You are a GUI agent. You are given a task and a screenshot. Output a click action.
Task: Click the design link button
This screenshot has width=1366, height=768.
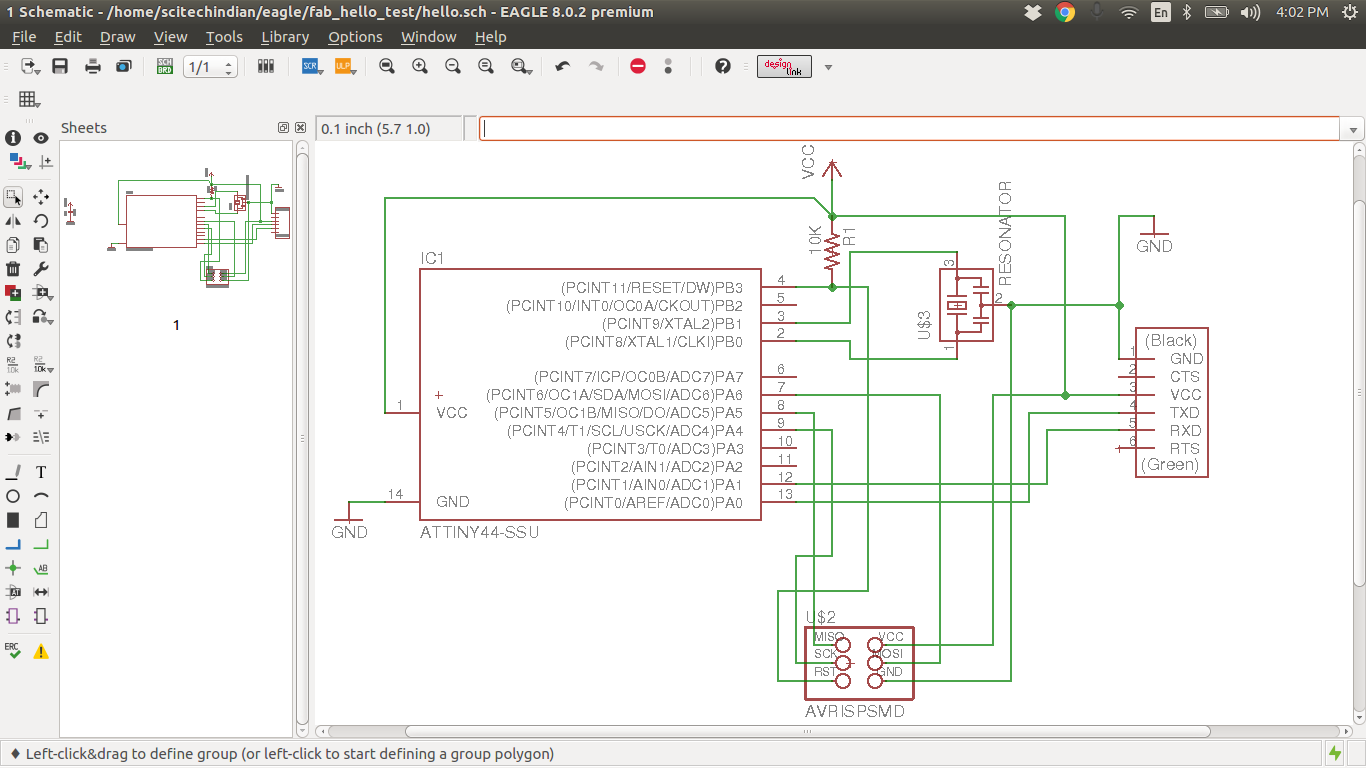tap(783, 66)
